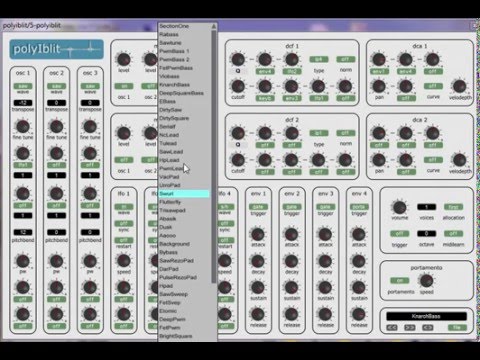Viewport: 480px width, 360px height.
Task: Click env 2 decay knob
Action: click(x=292, y=261)
